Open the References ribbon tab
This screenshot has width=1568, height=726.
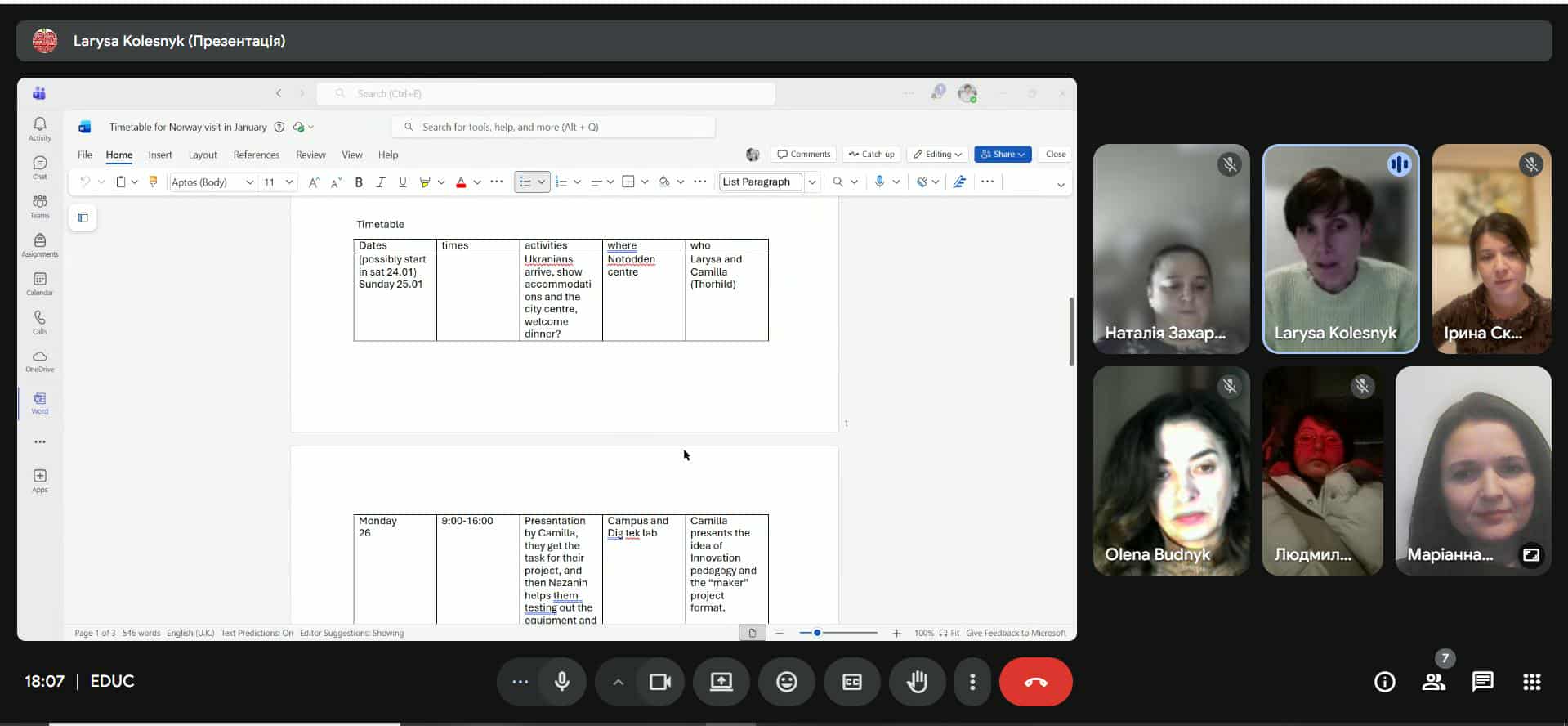coord(256,155)
